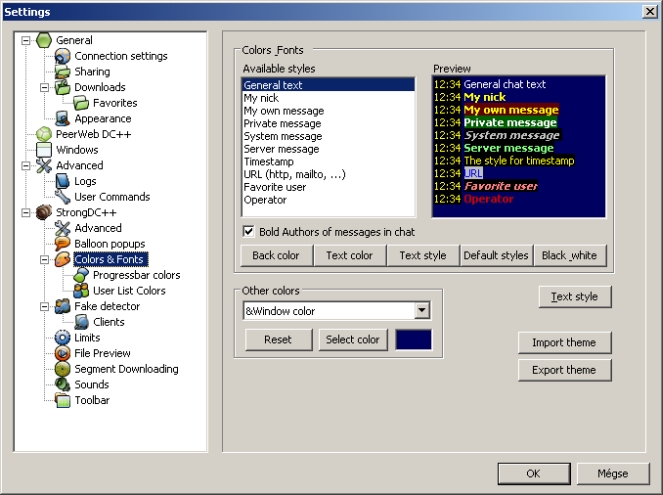Viewport: 663px width, 495px height.
Task: Click the Sharing folder icon
Action: [63, 72]
